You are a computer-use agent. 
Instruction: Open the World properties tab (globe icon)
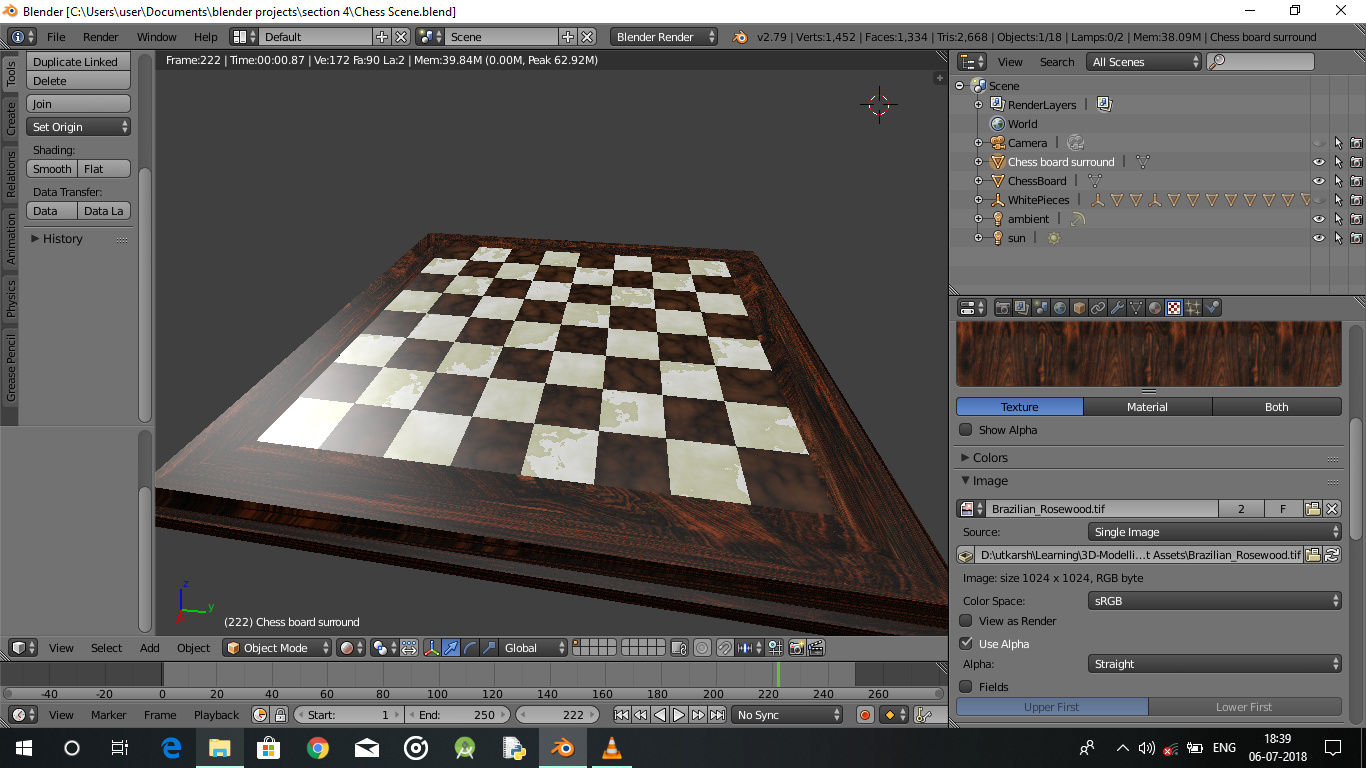pos(1059,308)
